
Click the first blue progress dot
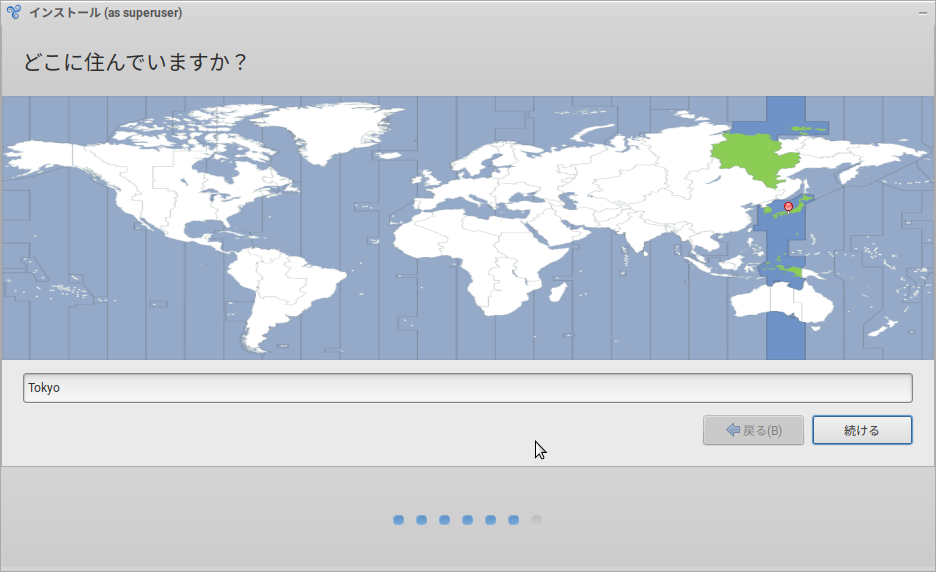398,520
